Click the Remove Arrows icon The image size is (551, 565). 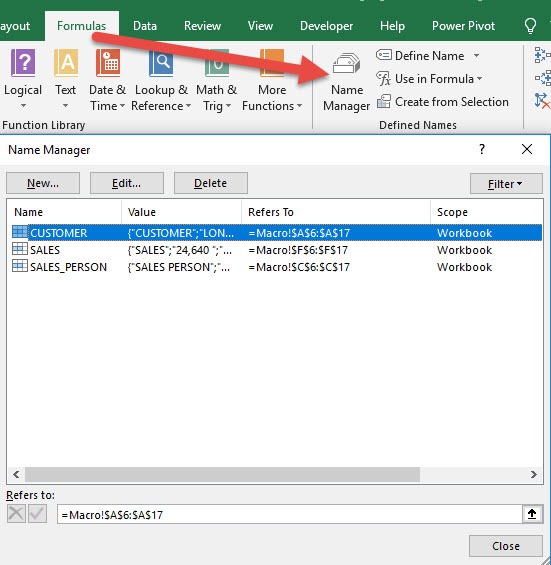[542, 101]
